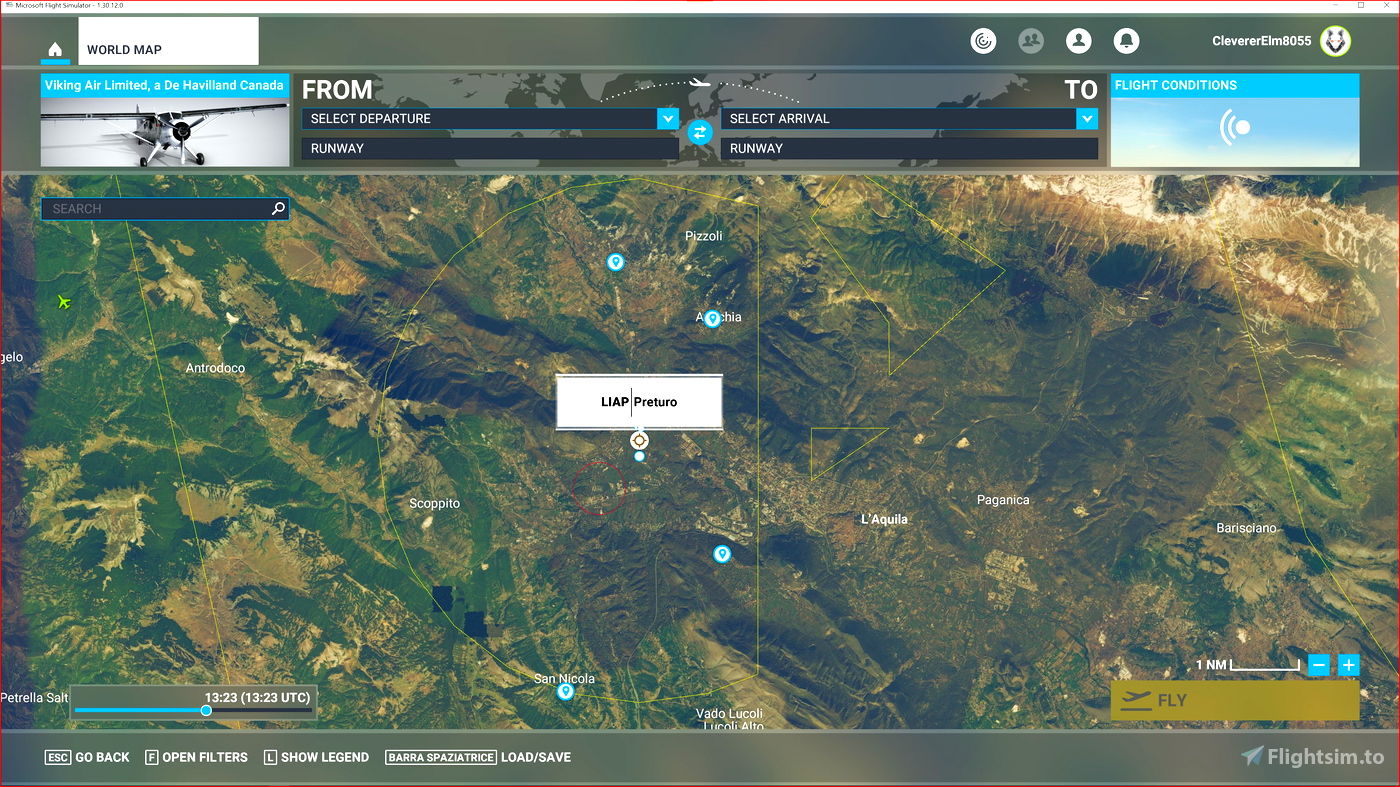Click the Barisciano town label
The height and width of the screenshot is (787, 1400).
pos(1247,528)
